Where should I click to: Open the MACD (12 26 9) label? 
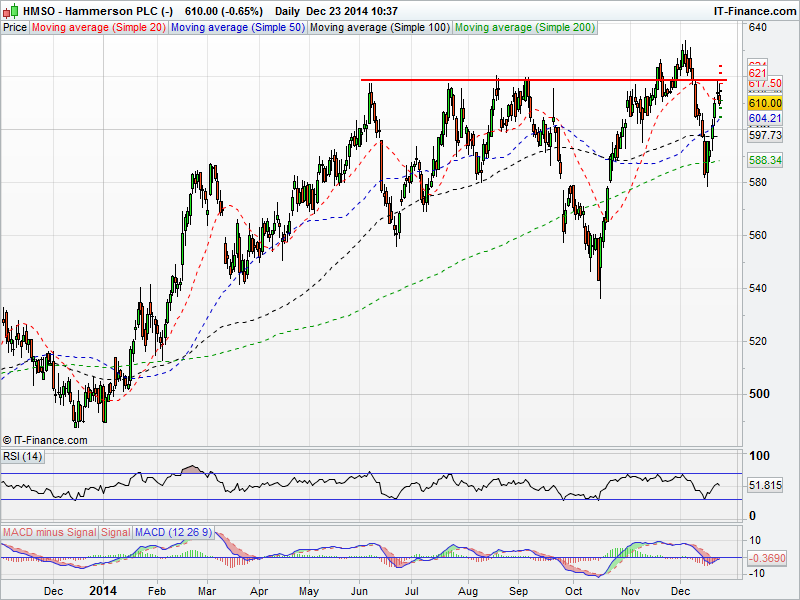click(171, 531)
